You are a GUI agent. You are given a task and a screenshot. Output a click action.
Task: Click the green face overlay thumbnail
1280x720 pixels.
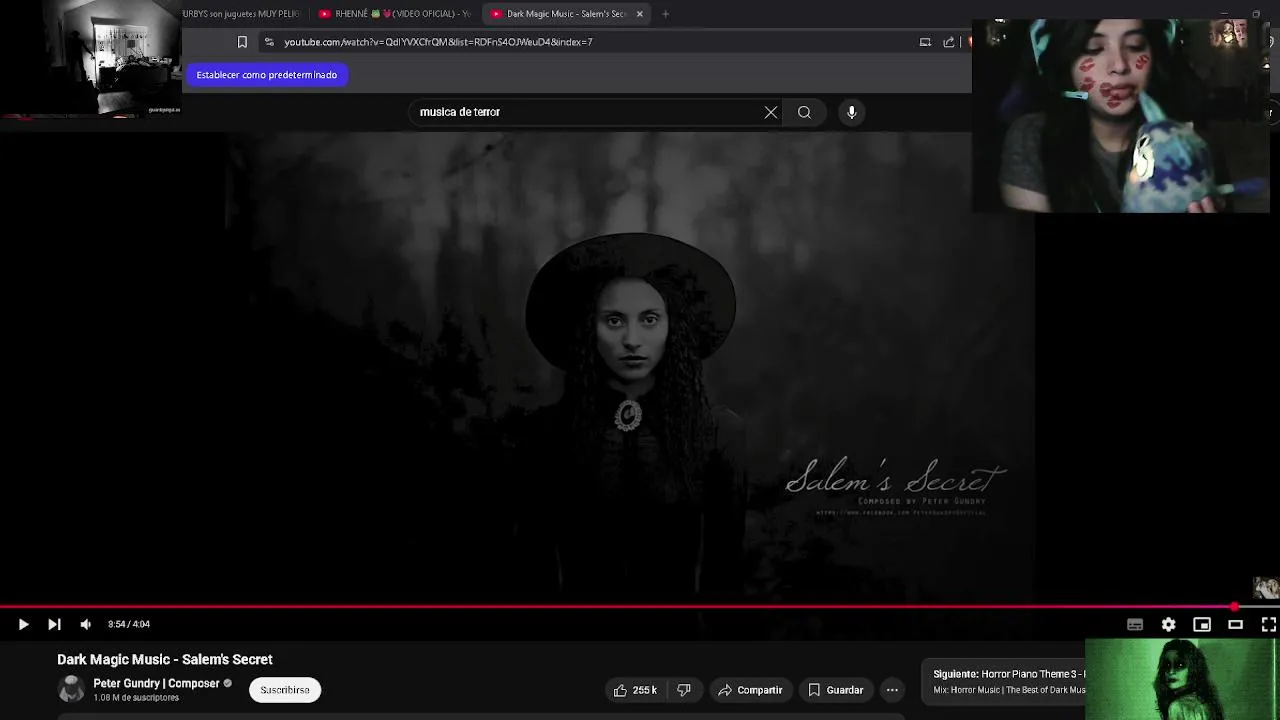(1182, 680)
